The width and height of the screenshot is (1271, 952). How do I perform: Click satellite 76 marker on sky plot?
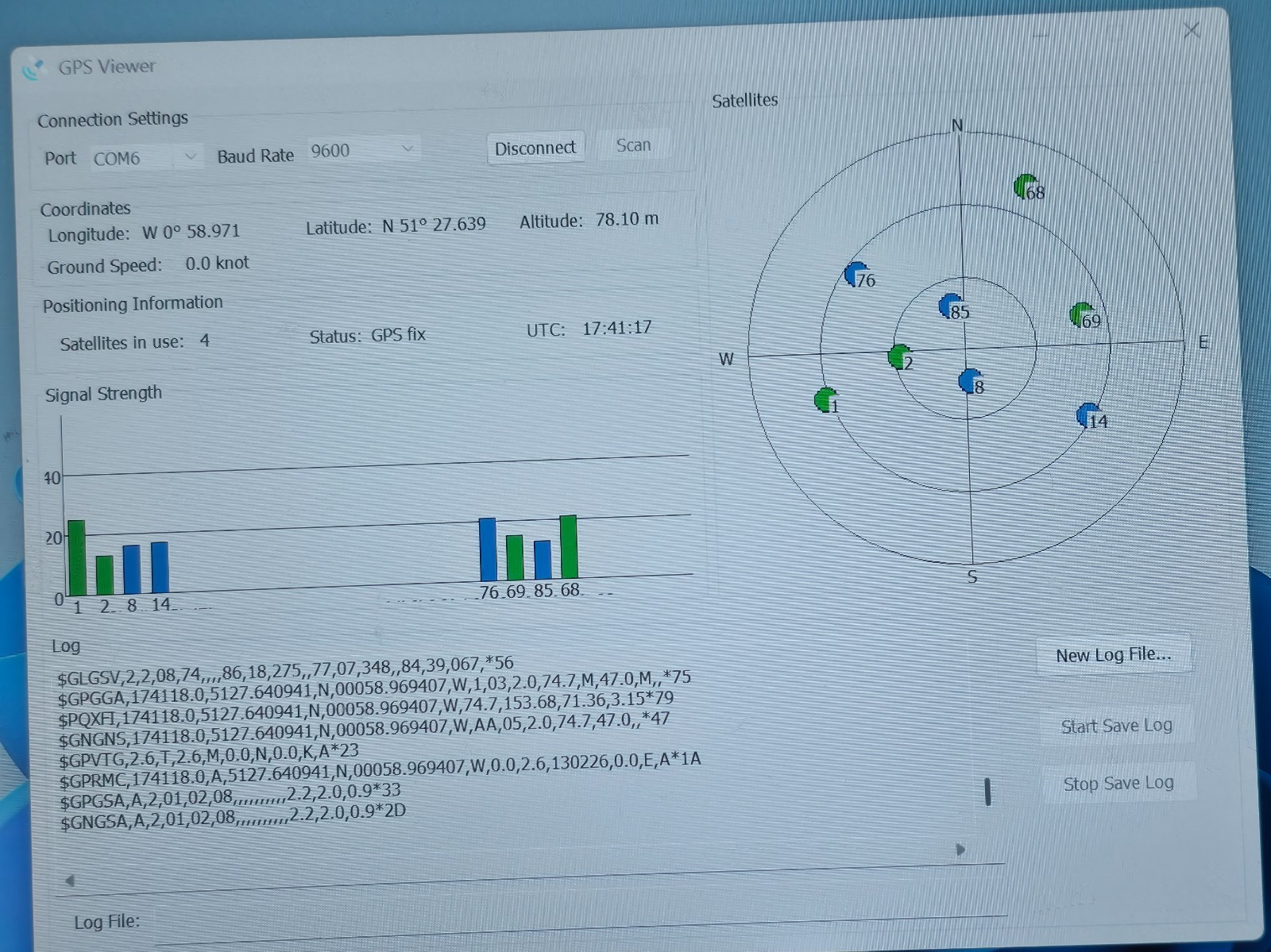[856, 275]
